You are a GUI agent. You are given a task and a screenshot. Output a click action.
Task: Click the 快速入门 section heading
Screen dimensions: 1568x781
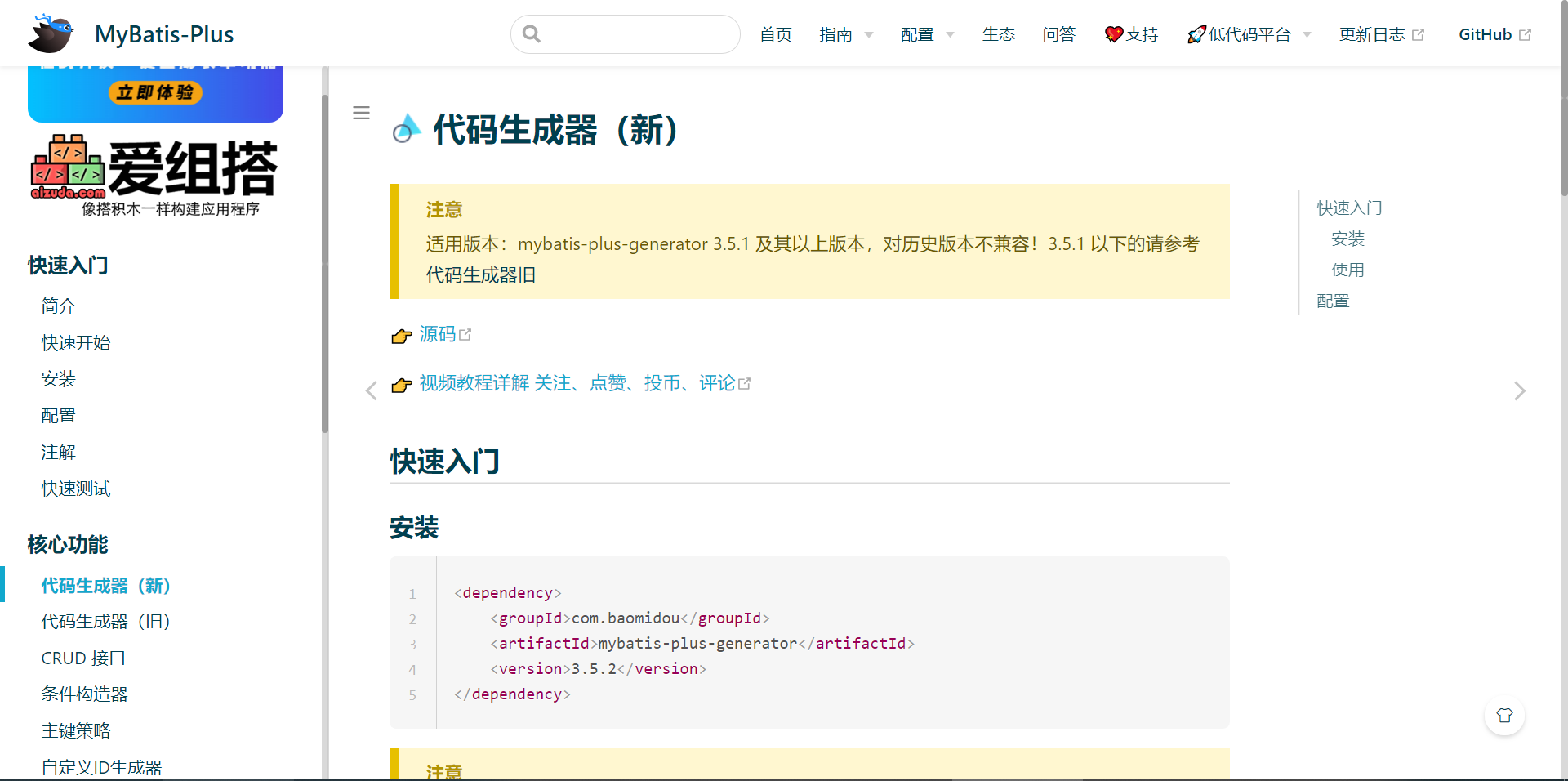point(445,462)
